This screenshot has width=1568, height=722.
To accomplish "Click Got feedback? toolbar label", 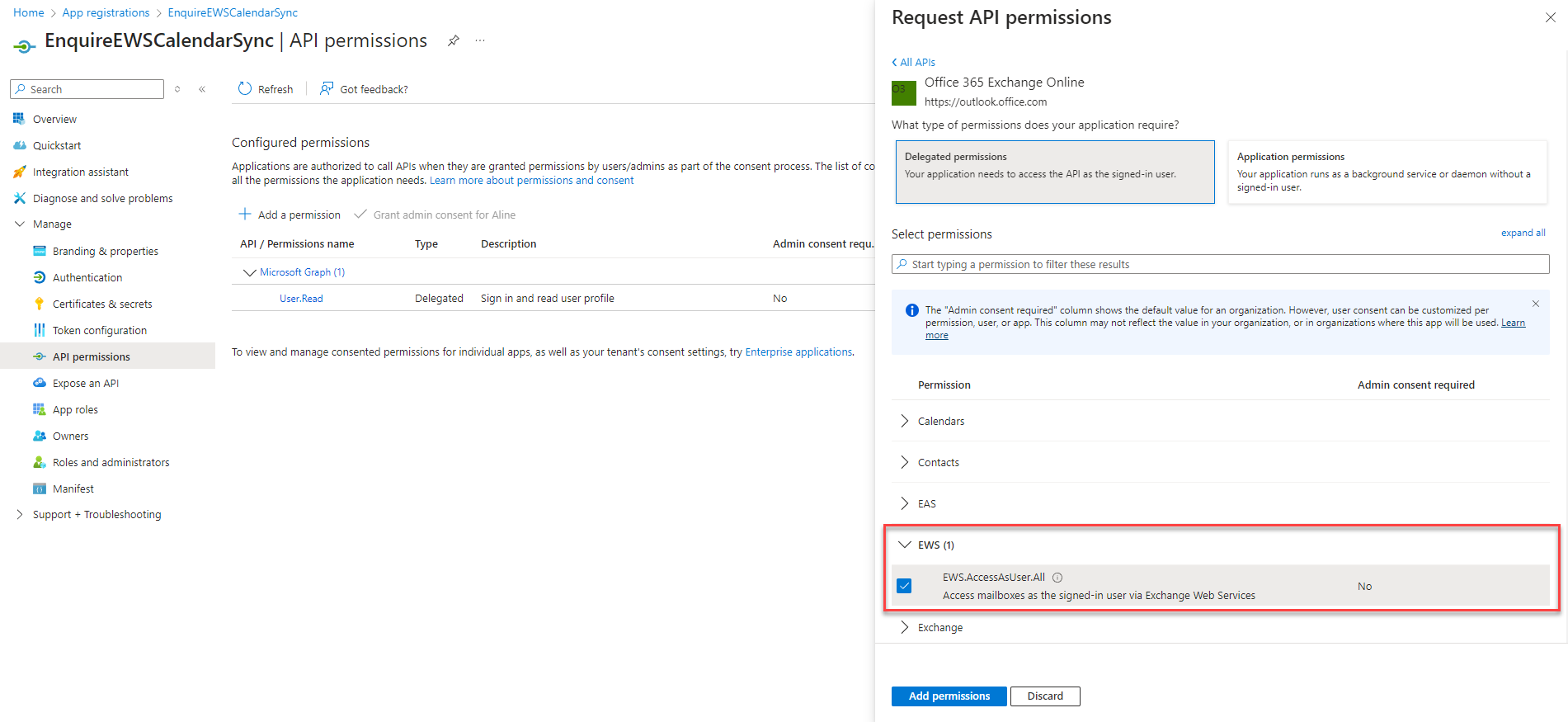I will coord(374,89).
